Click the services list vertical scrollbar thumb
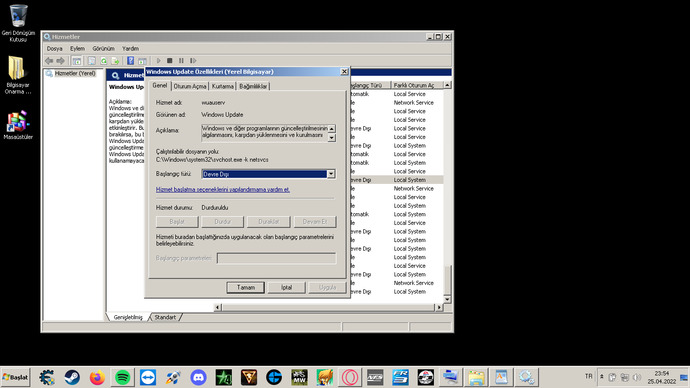The height and width of the screenshot is (388, 690). [448, 280]
